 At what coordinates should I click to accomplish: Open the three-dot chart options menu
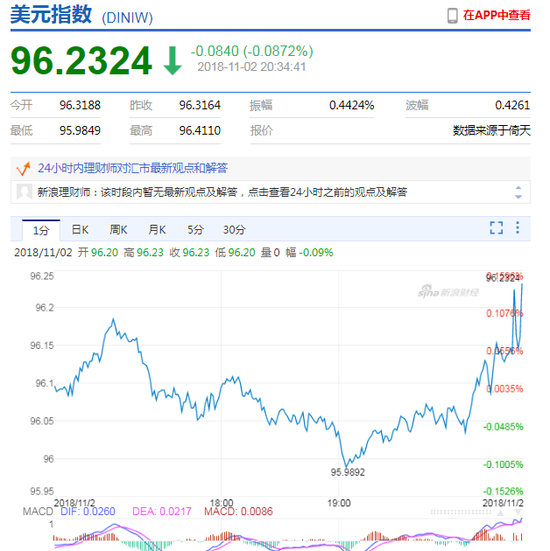click(x=517, y=227)
